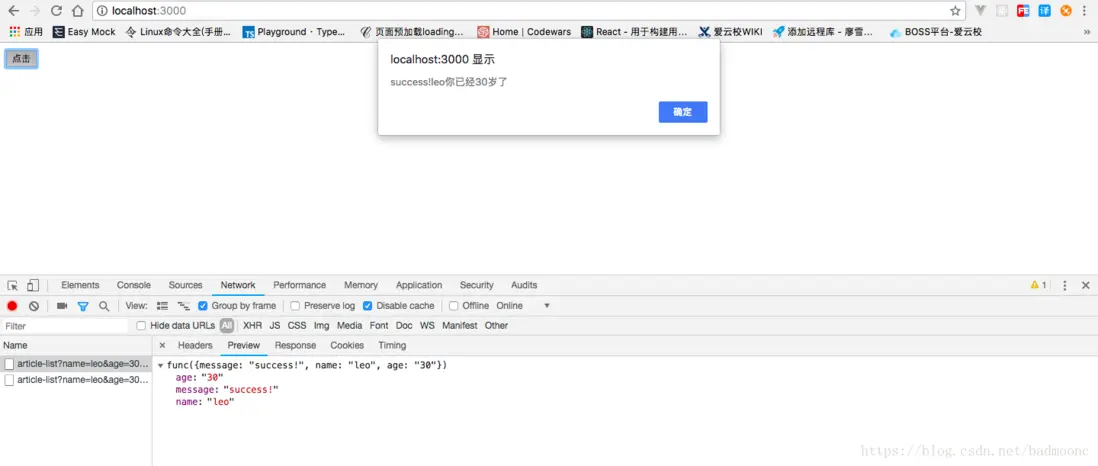Open network search magnifier icon
1098x466 pixels.
click(104, 306)
